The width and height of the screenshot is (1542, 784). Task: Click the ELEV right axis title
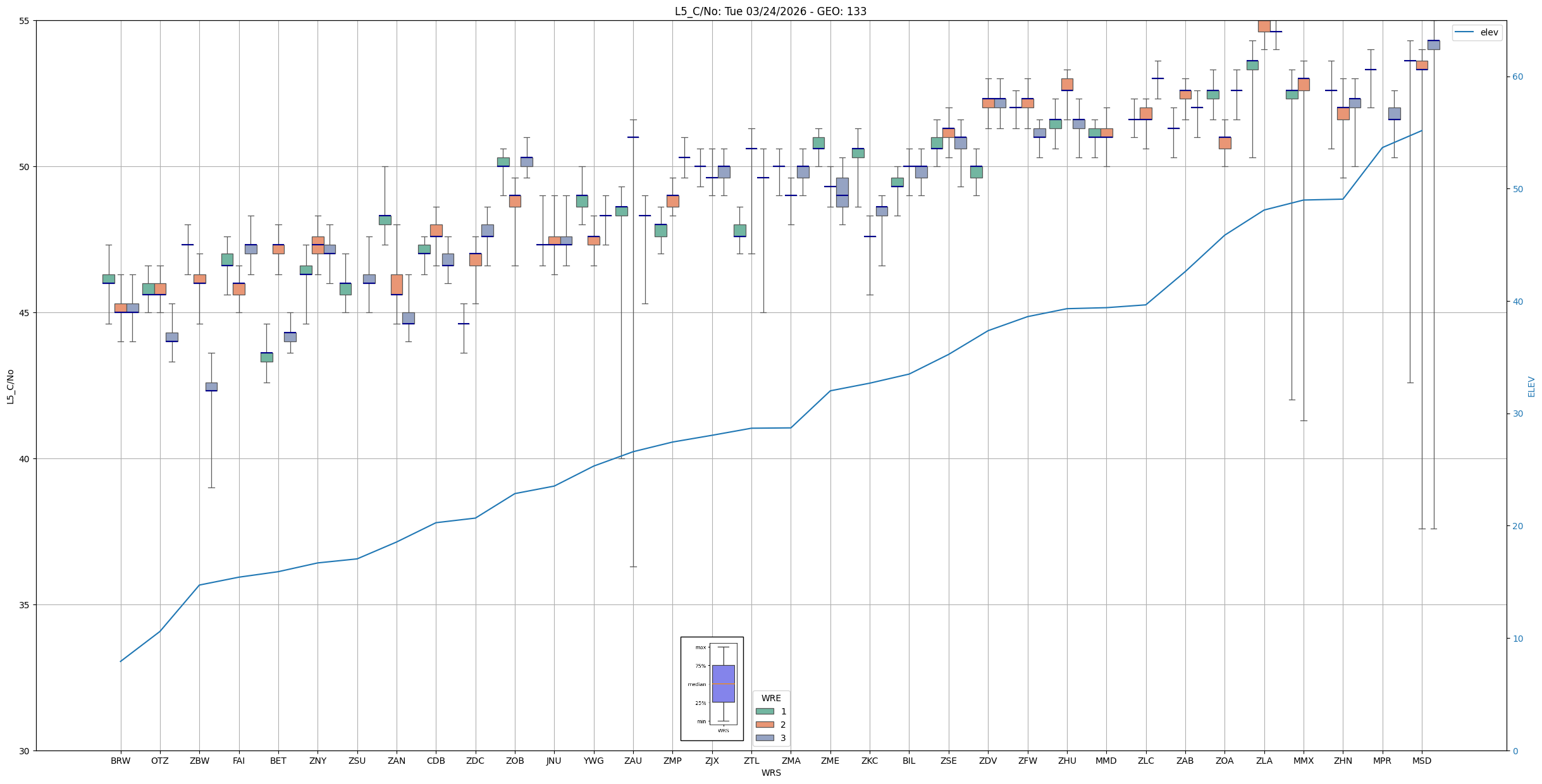click(1531, 386)
